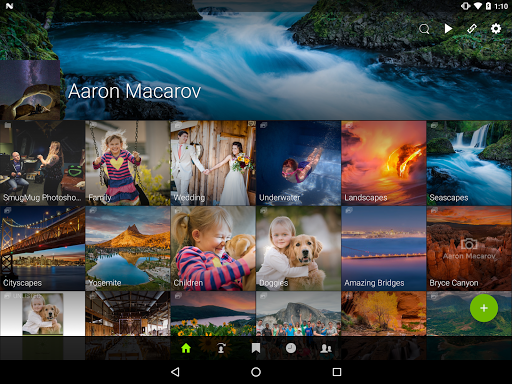Start slideshow with the play icon
This screenshot has width=512, height=384.
point(448,29)
